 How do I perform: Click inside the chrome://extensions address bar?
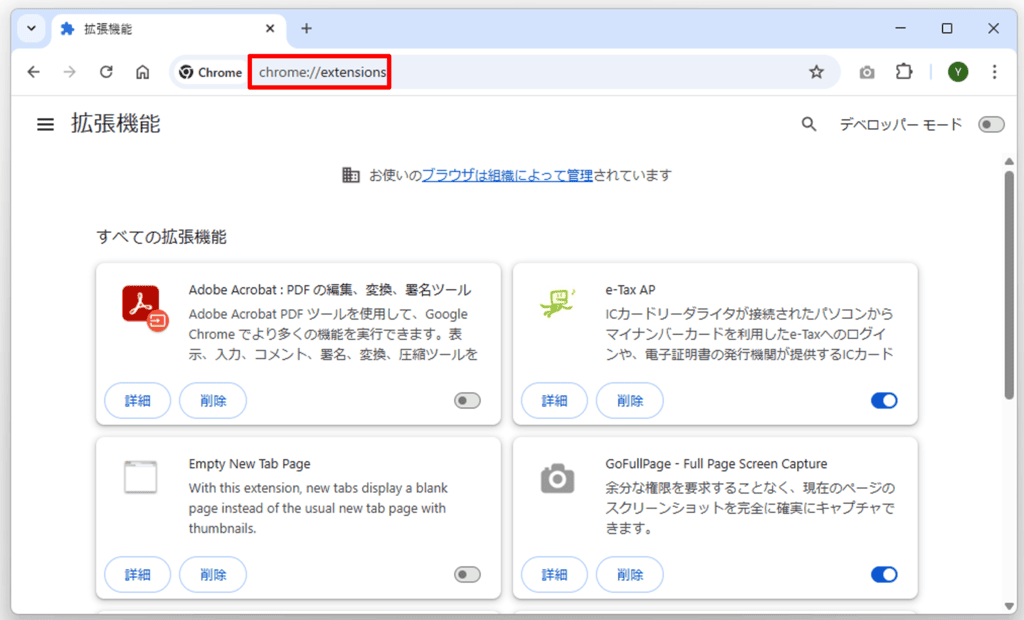click(x=318, y=71)
